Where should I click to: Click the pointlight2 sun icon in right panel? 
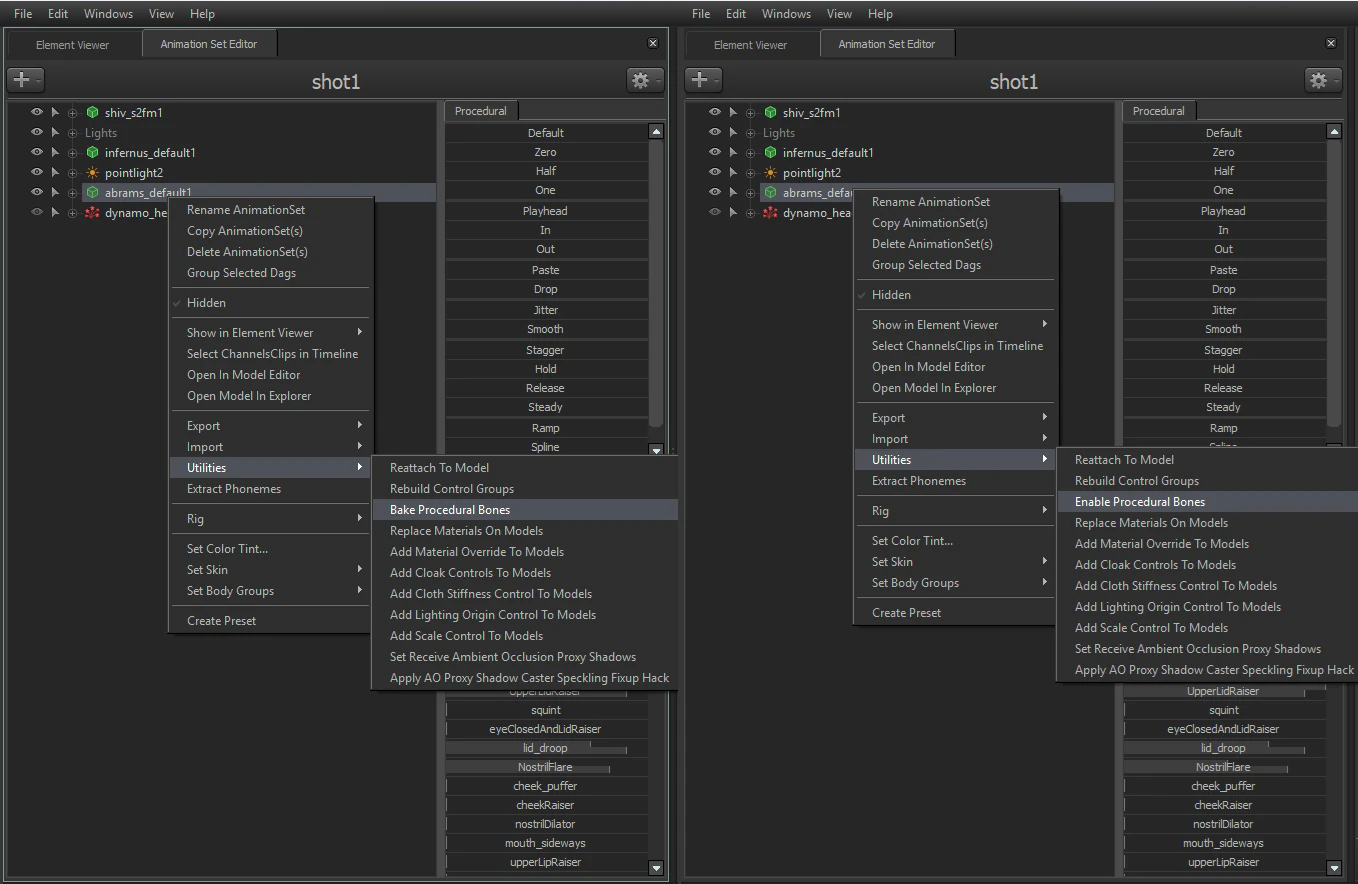770,173
